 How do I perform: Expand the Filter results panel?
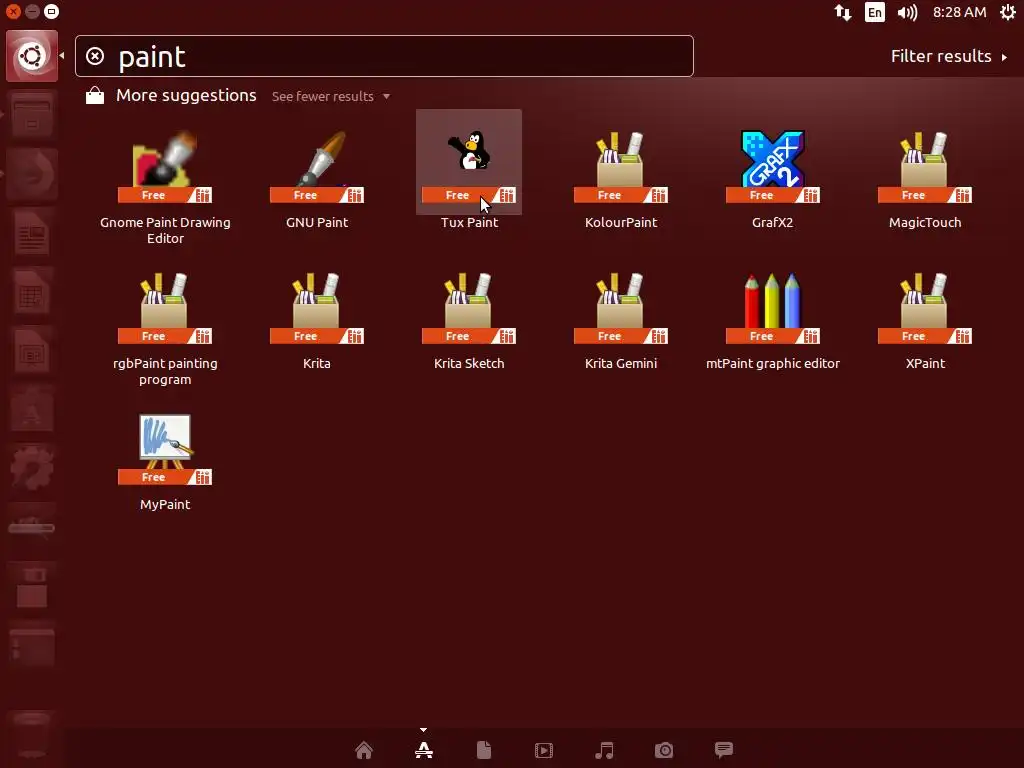tap(949, 56)
